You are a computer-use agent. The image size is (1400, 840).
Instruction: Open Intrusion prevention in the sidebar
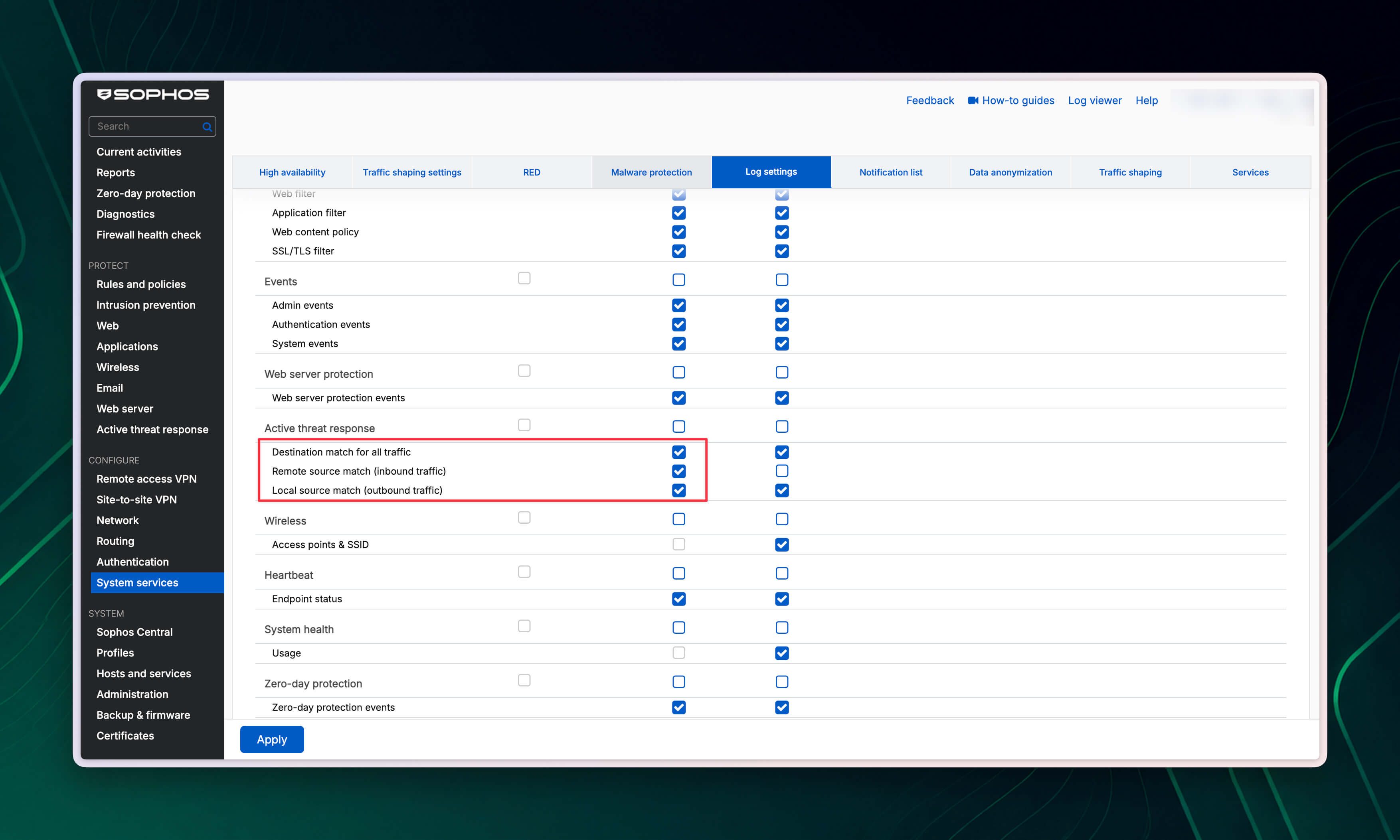[146, 305]
